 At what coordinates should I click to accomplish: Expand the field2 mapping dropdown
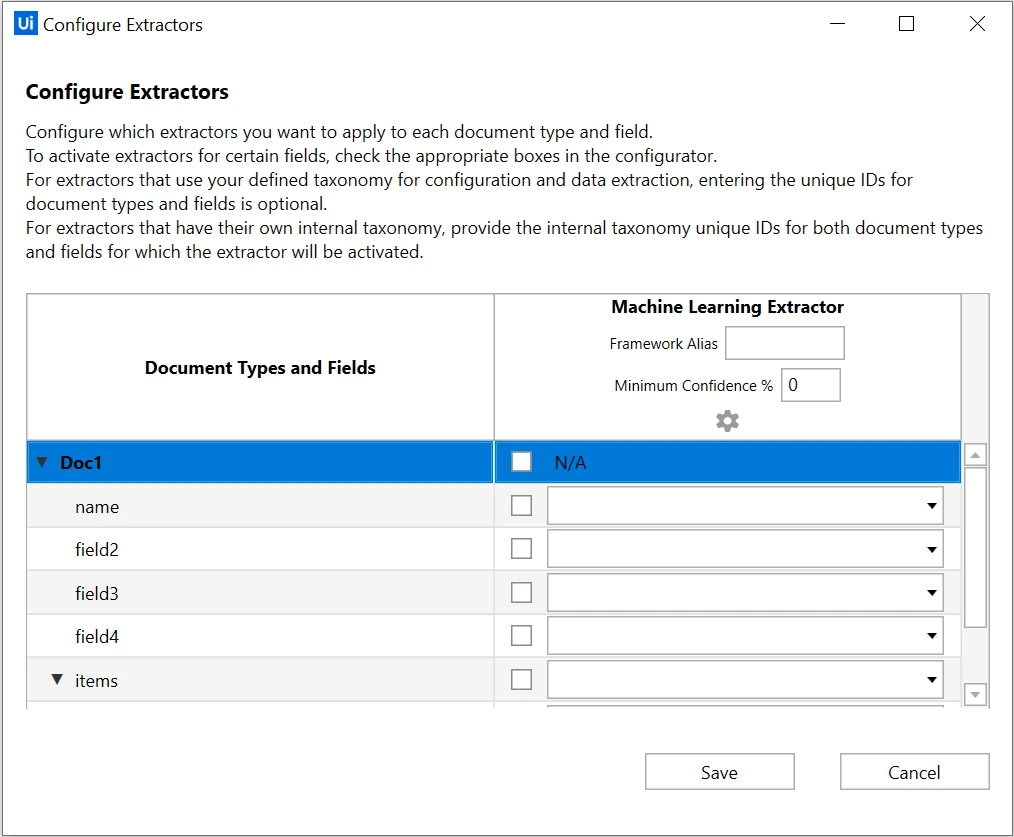[x=745, y=549]
